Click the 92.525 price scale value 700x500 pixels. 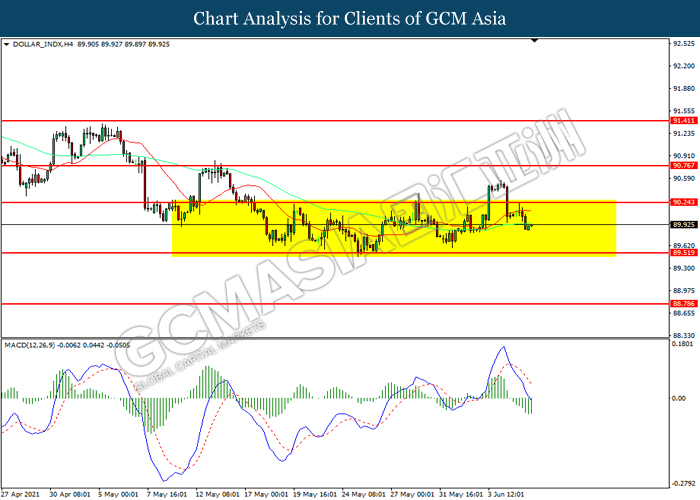(x=683, y=44)
